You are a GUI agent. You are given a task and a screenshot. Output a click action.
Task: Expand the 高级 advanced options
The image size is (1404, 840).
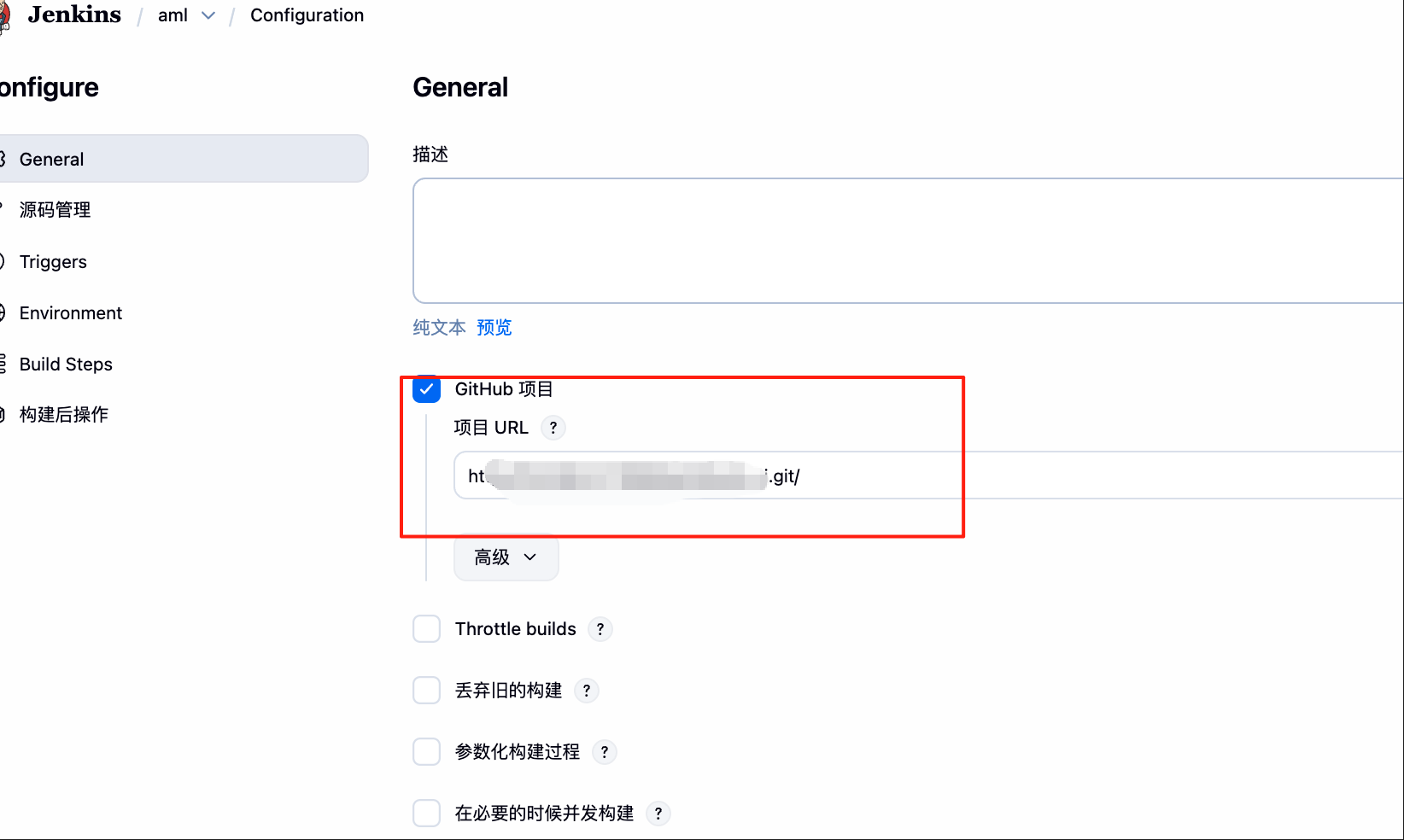pos(506,557)
